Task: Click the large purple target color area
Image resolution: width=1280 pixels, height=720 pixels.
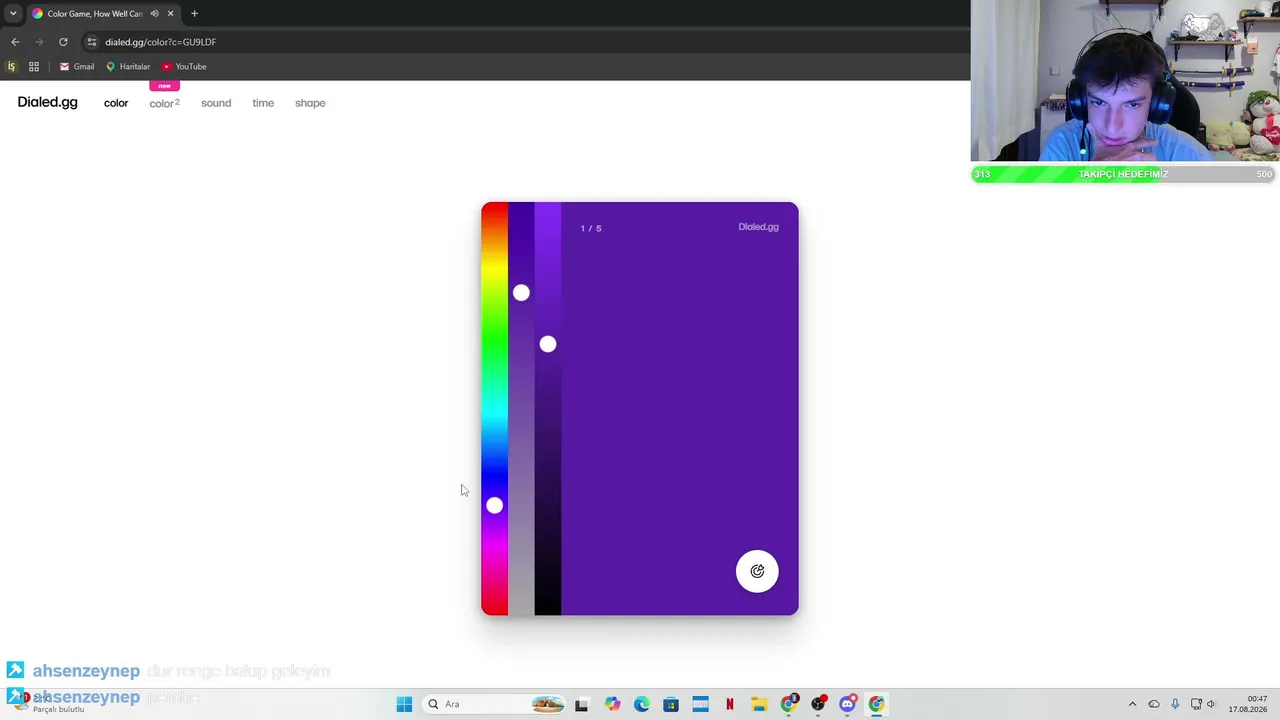Action: pos(680,408)
